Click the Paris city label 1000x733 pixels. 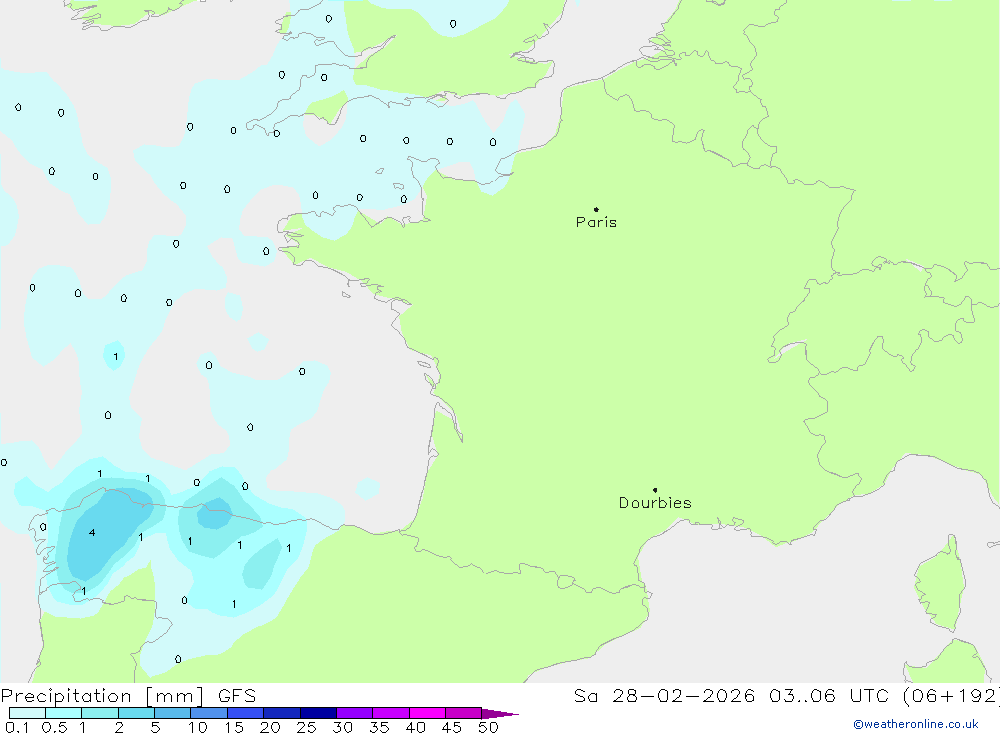coord(596,222)
